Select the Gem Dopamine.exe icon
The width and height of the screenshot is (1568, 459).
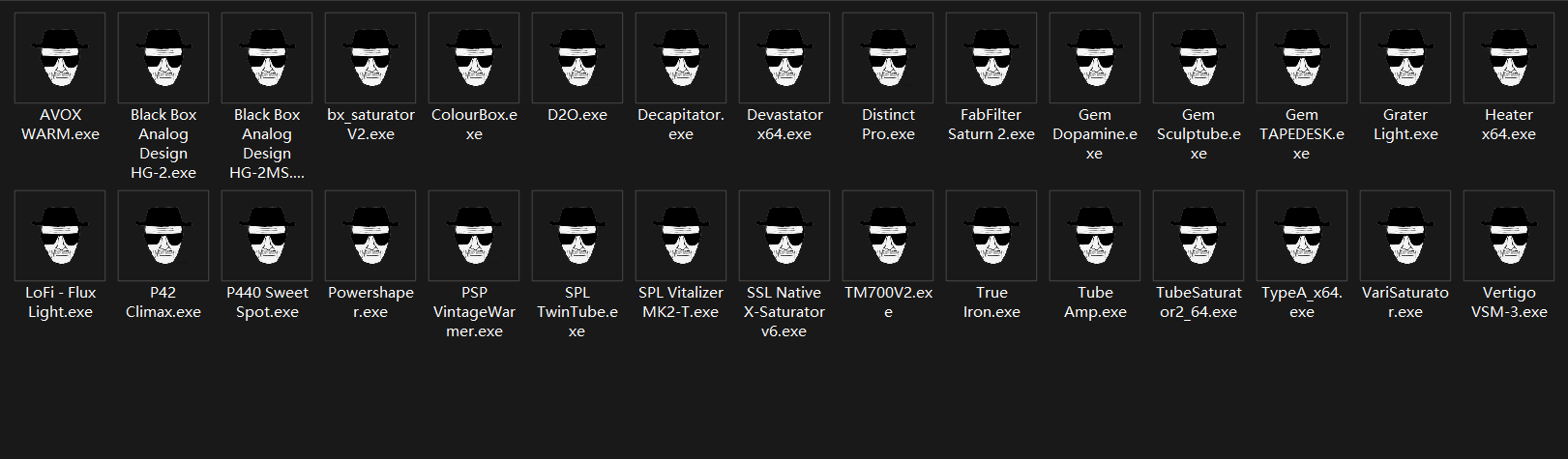1095,58
